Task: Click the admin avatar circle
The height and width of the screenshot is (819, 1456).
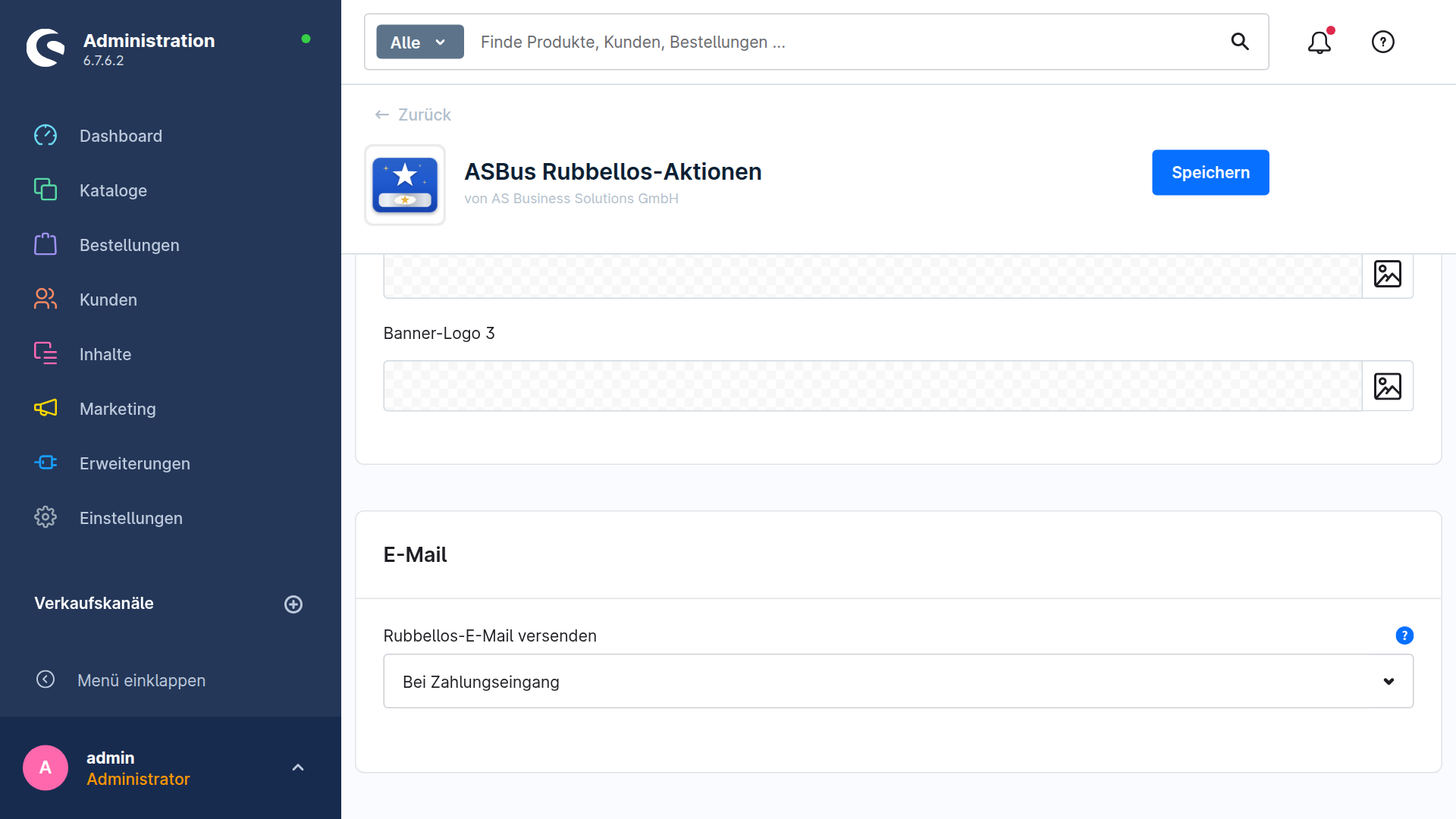Action: [x=45, y=767]
